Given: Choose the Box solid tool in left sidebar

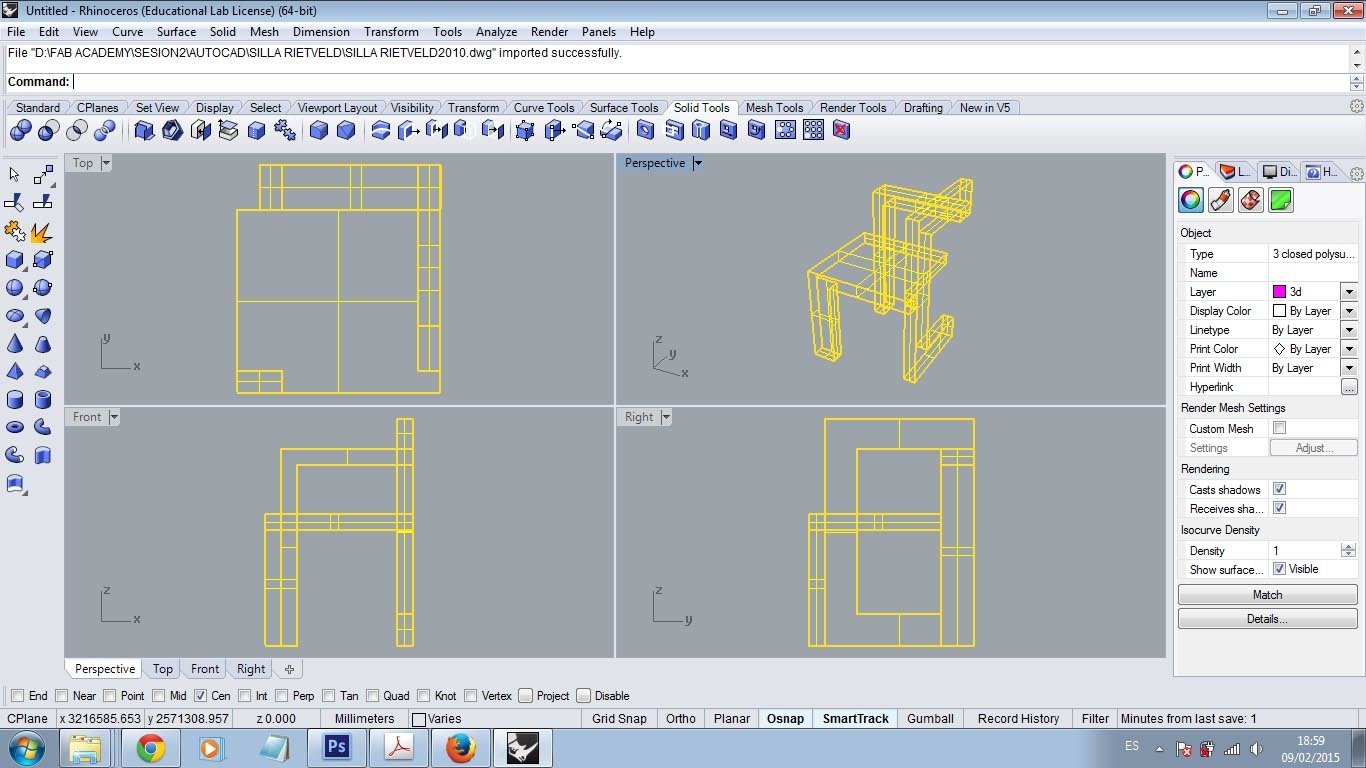Looking at the screenshot, I should [15, 260].
